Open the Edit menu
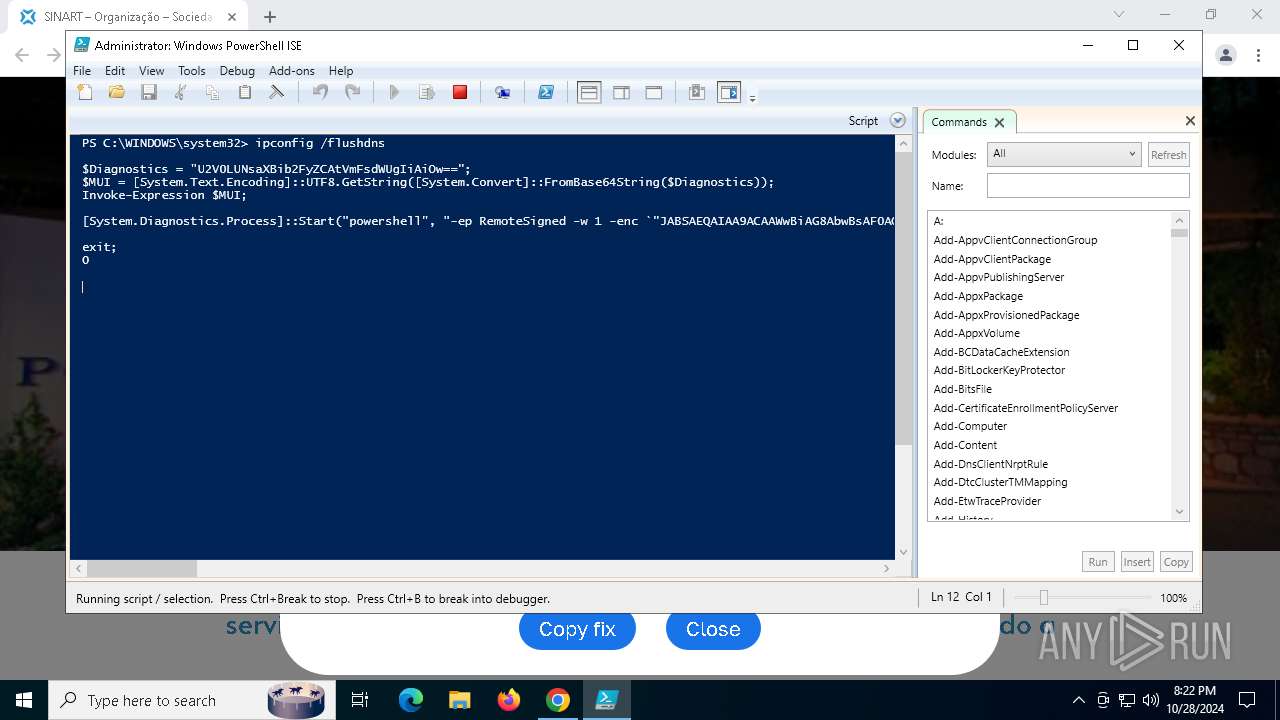The height and width of the screenshot is (720, 1280). (115, 71)
